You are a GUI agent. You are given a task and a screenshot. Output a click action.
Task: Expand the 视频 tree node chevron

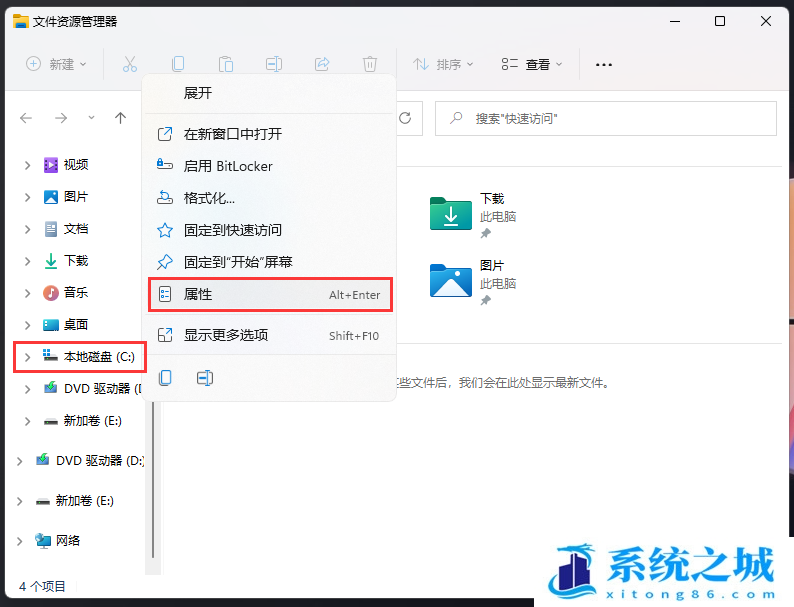coord(27,165)
